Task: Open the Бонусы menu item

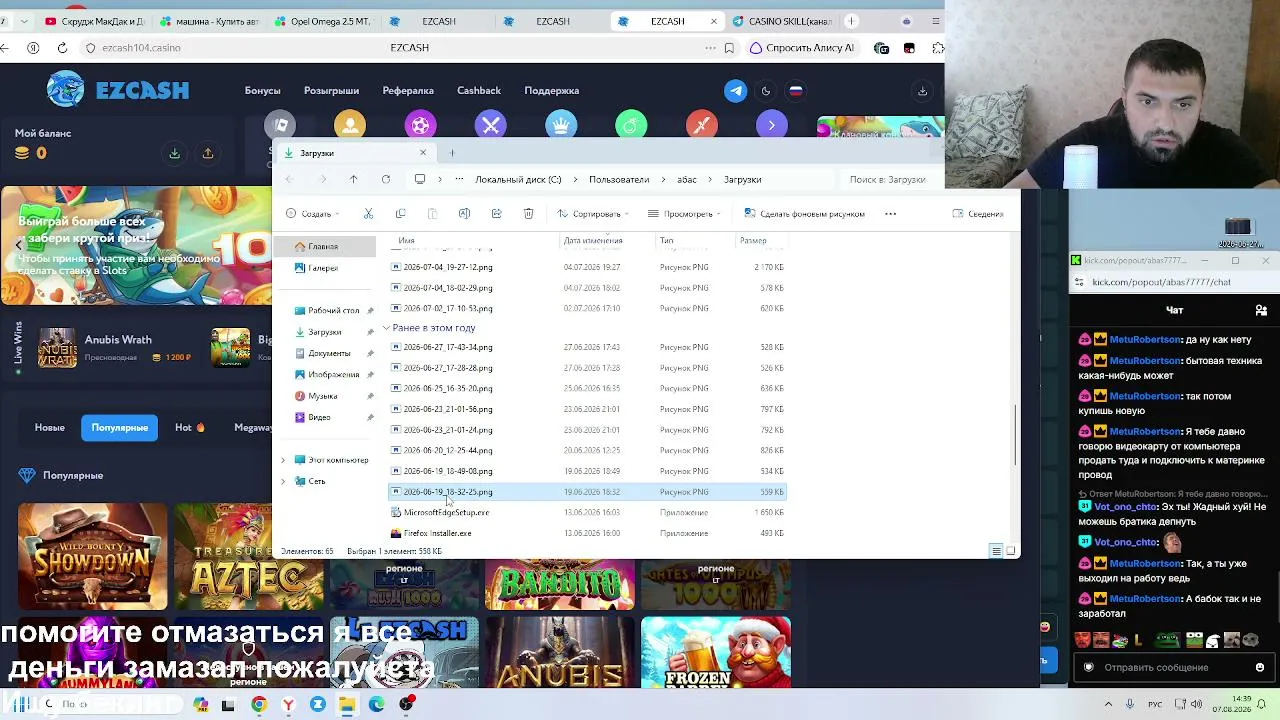Action: pyautogui.click(x=262, y=91)
